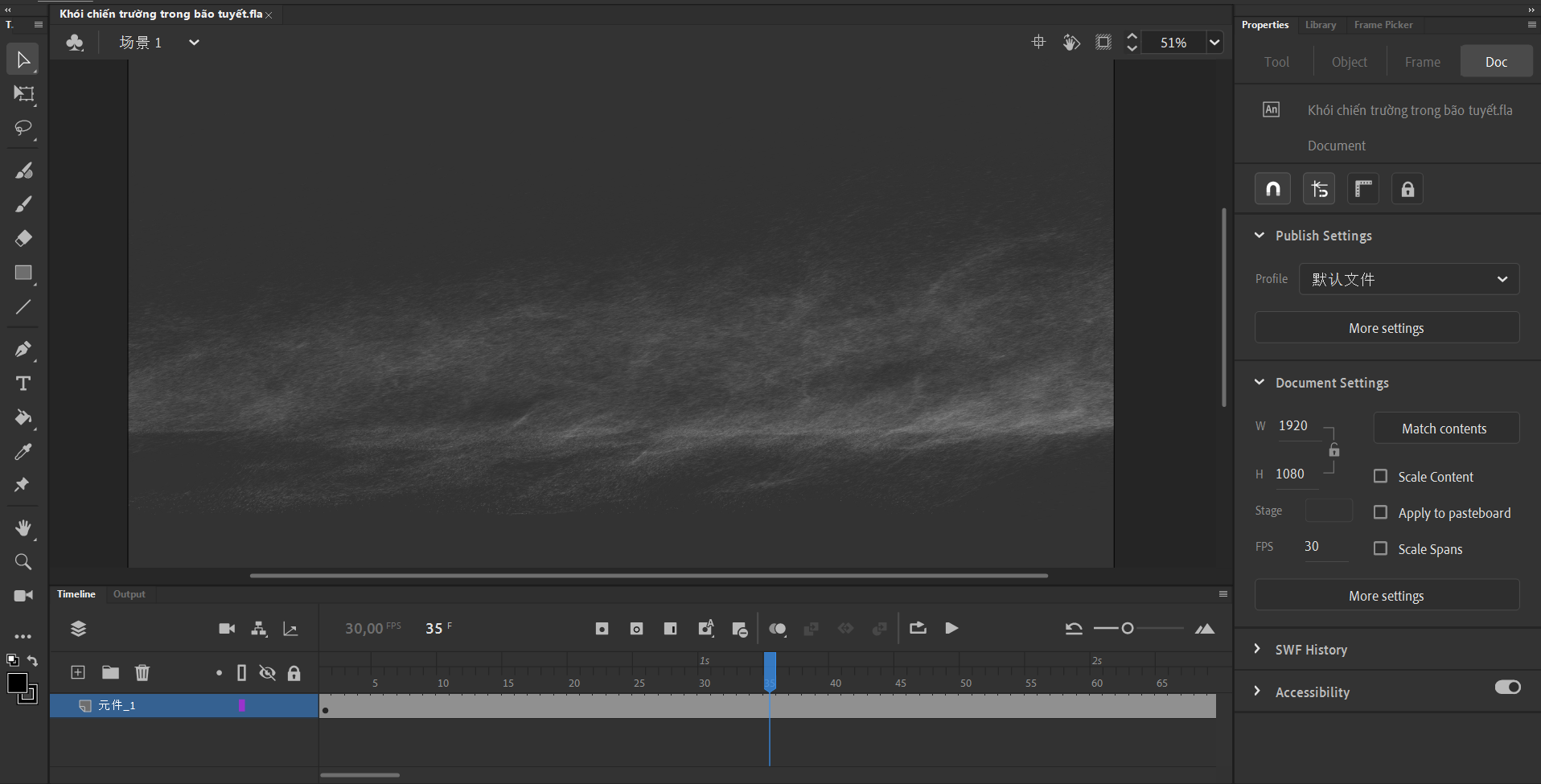Select the Free Transform tool

pyautogui.click(x=23, y=94)
